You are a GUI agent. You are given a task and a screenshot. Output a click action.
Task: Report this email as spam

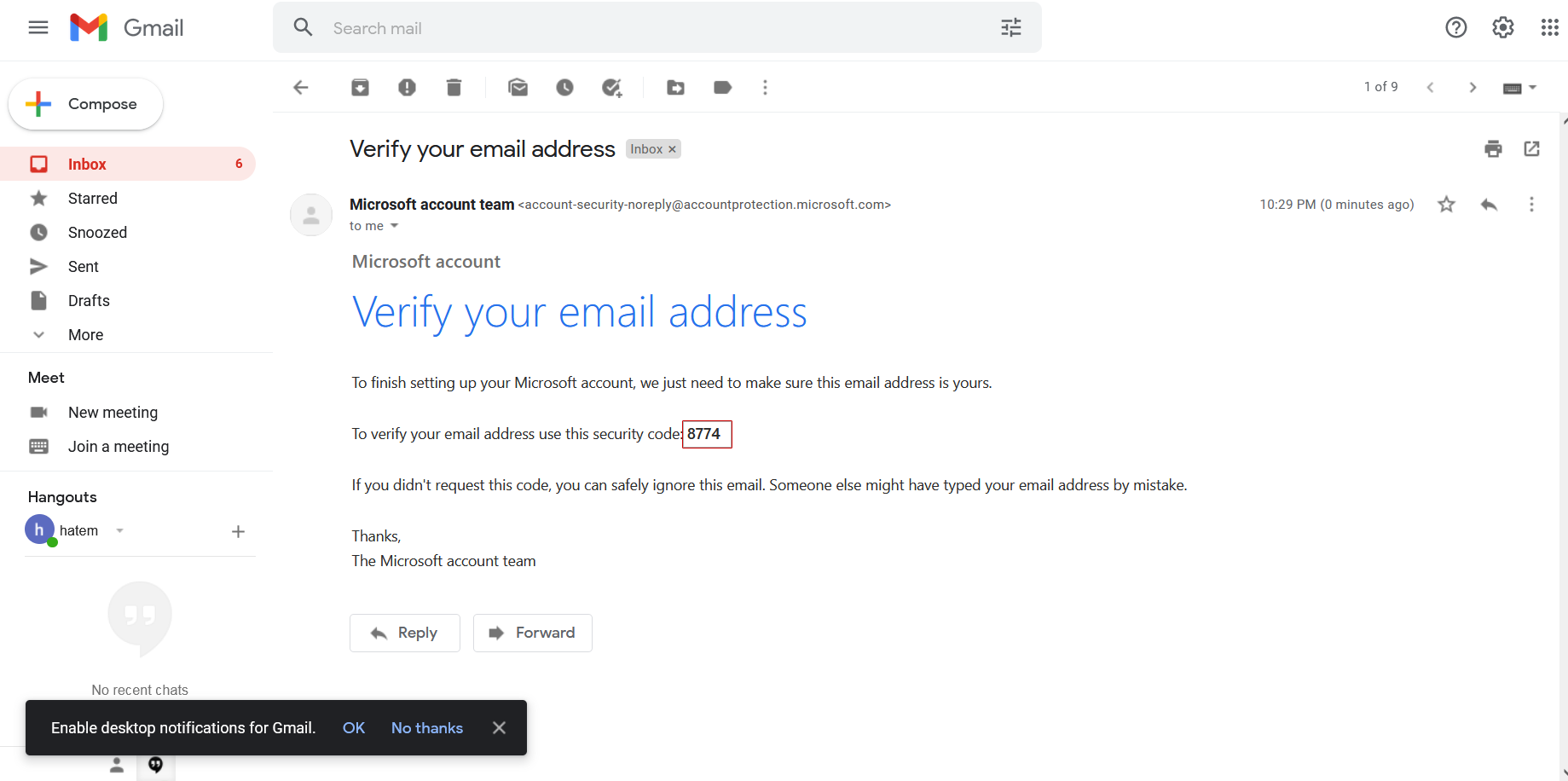point(407,87)
